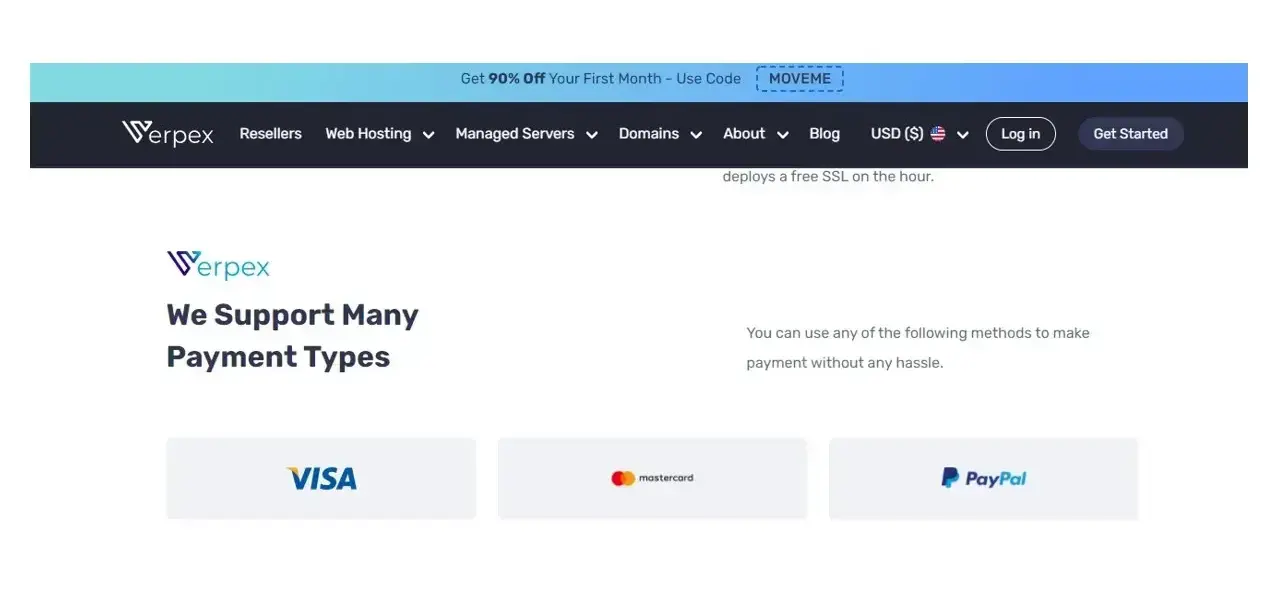This screenshot has height=591, width=1279.
Task: Go to the Blog page
Action: tap(824, 133)
